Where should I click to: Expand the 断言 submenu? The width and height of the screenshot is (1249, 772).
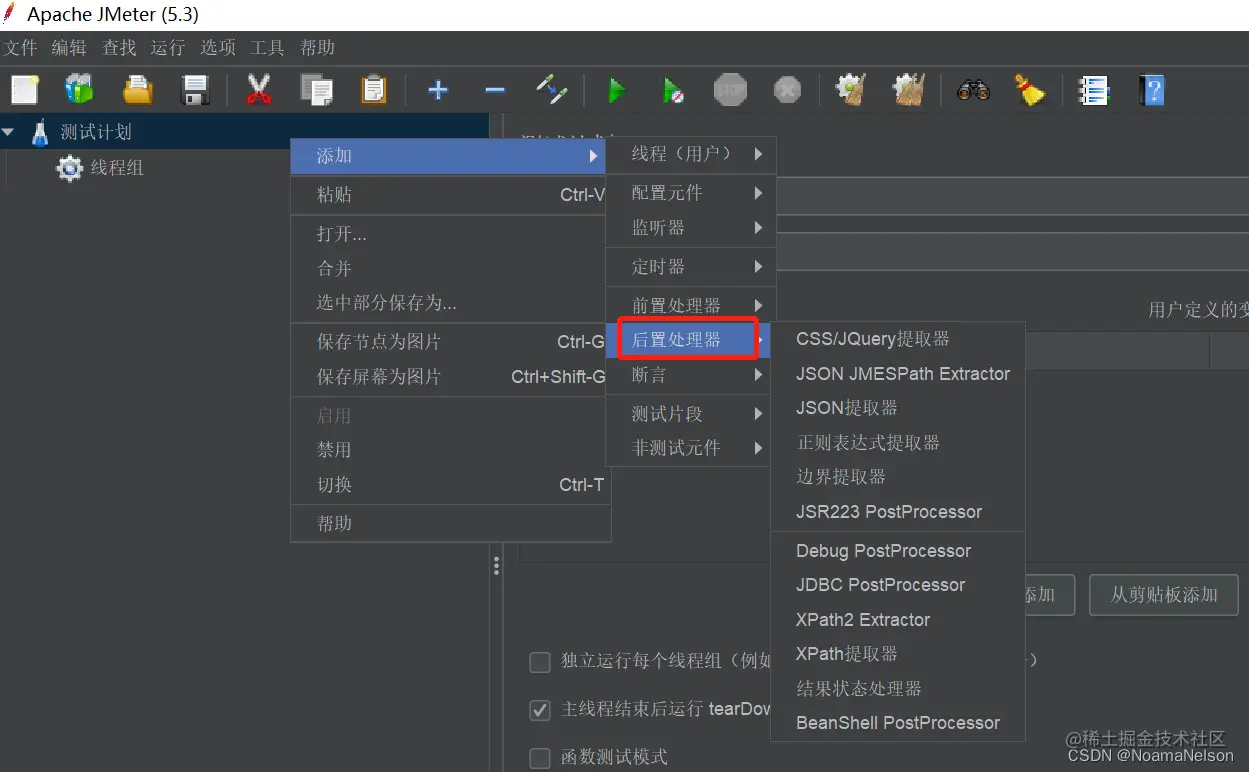(x=689, y=375)
